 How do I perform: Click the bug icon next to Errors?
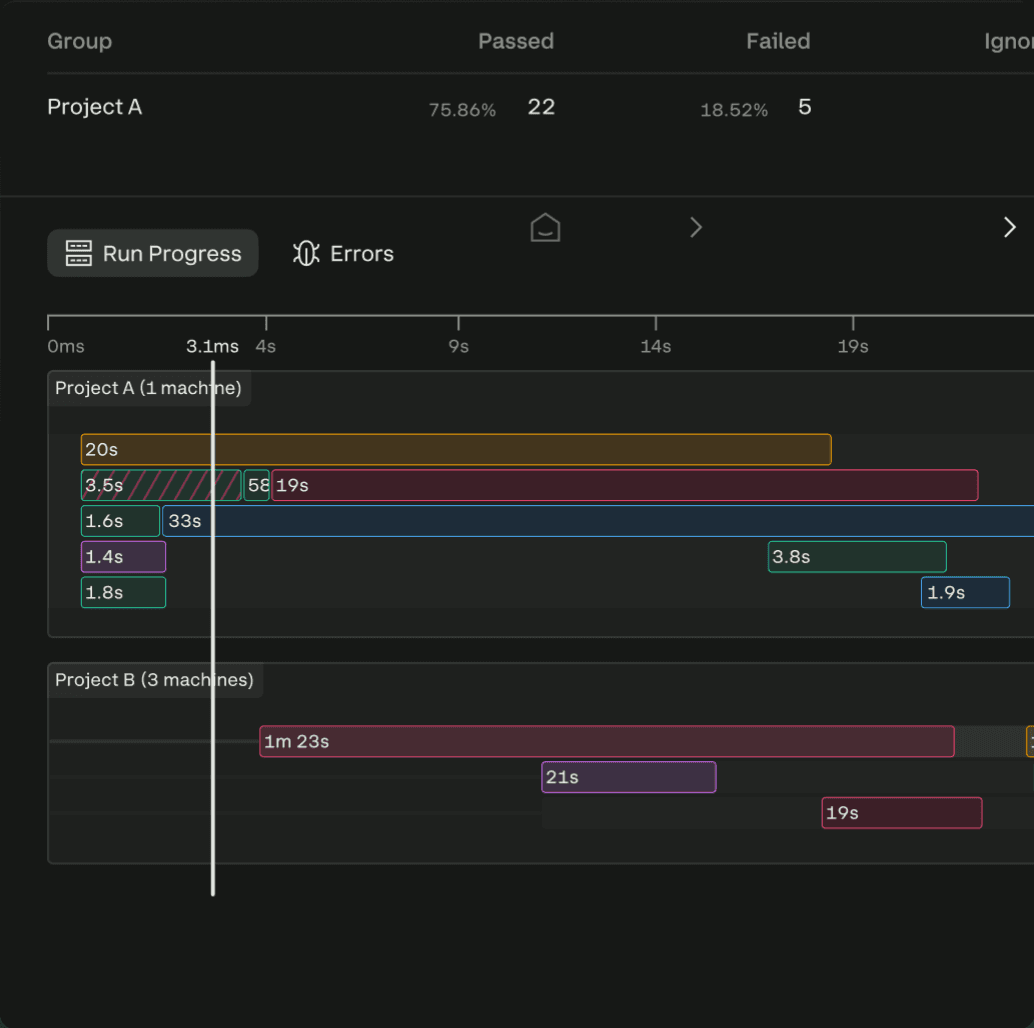[x=306, y=253]
